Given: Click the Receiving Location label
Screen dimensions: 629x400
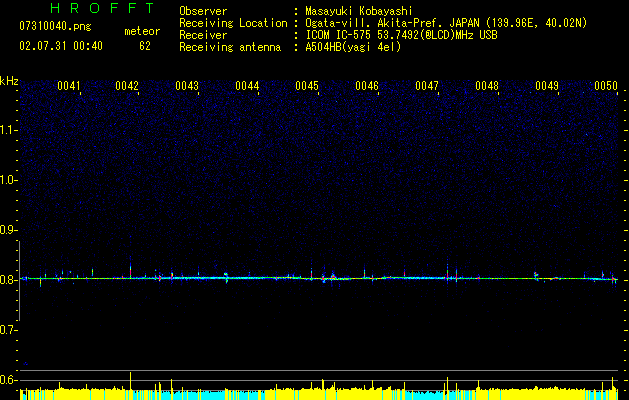Looking at the screenshot, I should pyautogui.click(x=233, y=23).
